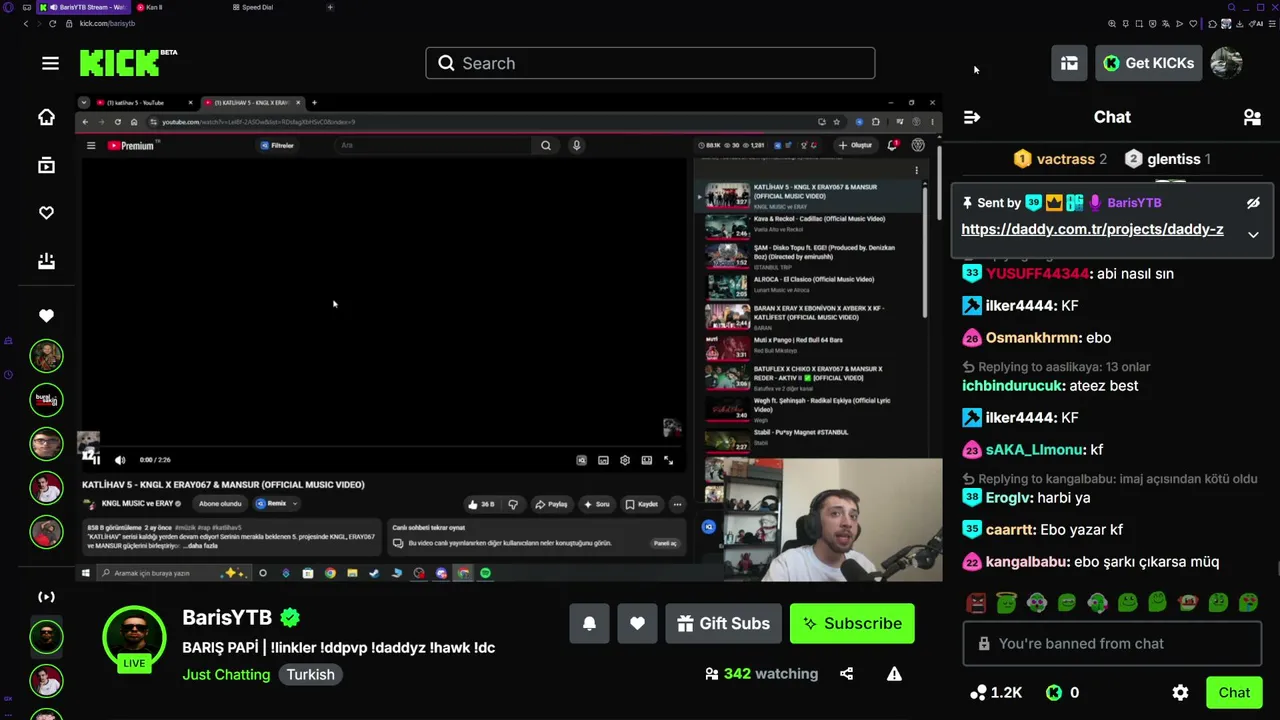The height and width of the screenshot is (720, 1280).
Task: Open a new browser tab
Action: (x=330, y=7)
